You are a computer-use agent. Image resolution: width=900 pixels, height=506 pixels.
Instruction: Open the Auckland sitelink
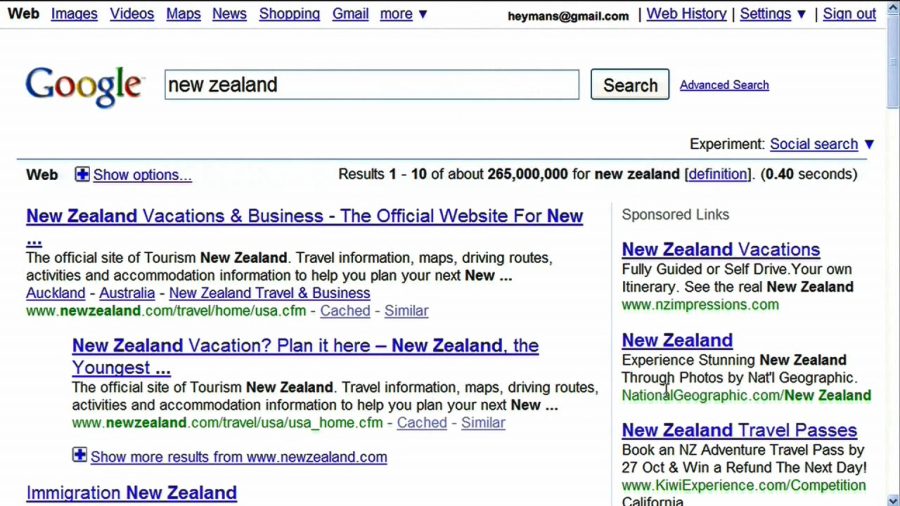click(56, 293)
